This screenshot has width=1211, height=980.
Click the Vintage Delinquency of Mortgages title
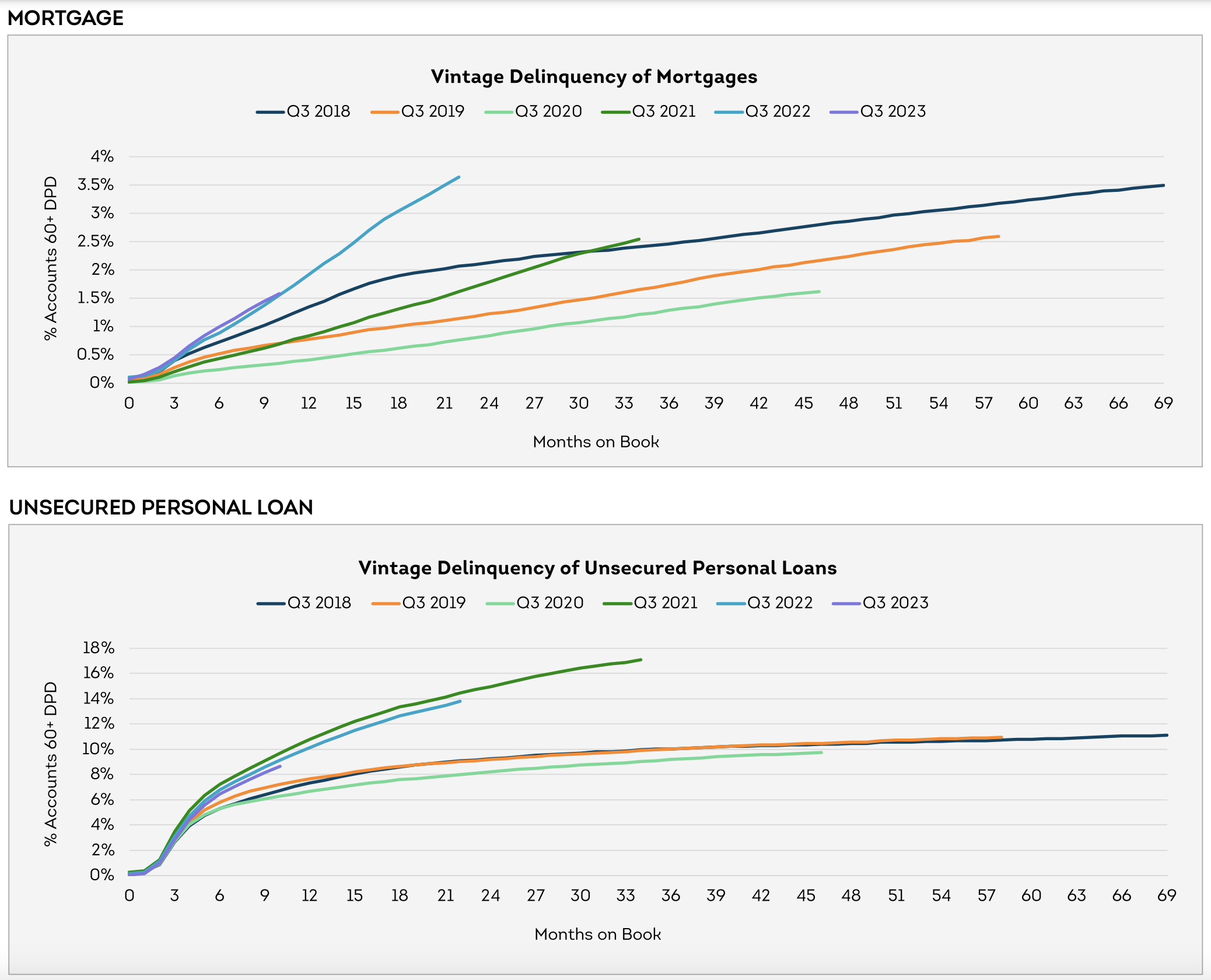(594, 77)
